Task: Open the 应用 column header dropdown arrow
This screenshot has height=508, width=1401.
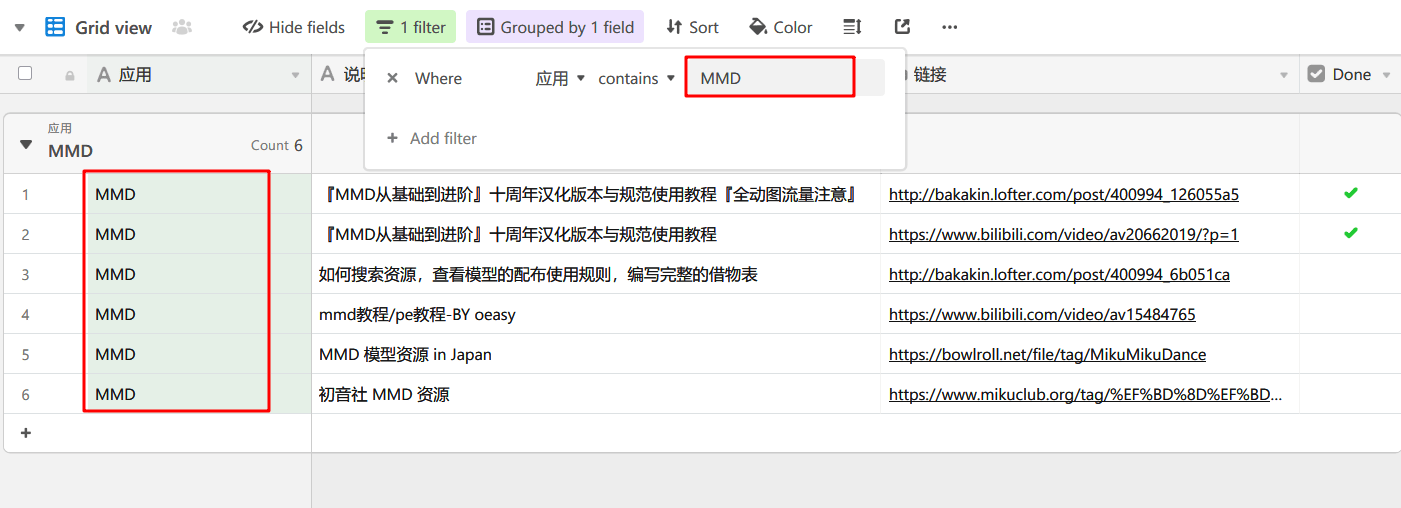Action: point(295,75)
